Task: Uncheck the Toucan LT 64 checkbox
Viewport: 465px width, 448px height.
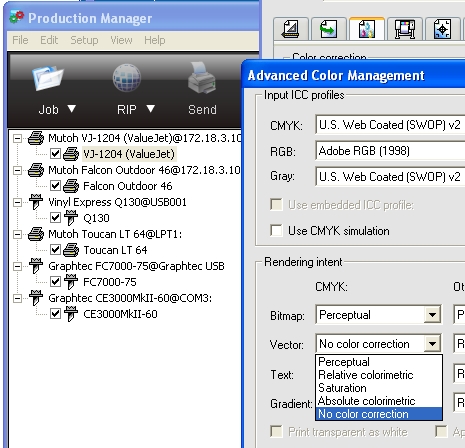Action: (55, 250)
